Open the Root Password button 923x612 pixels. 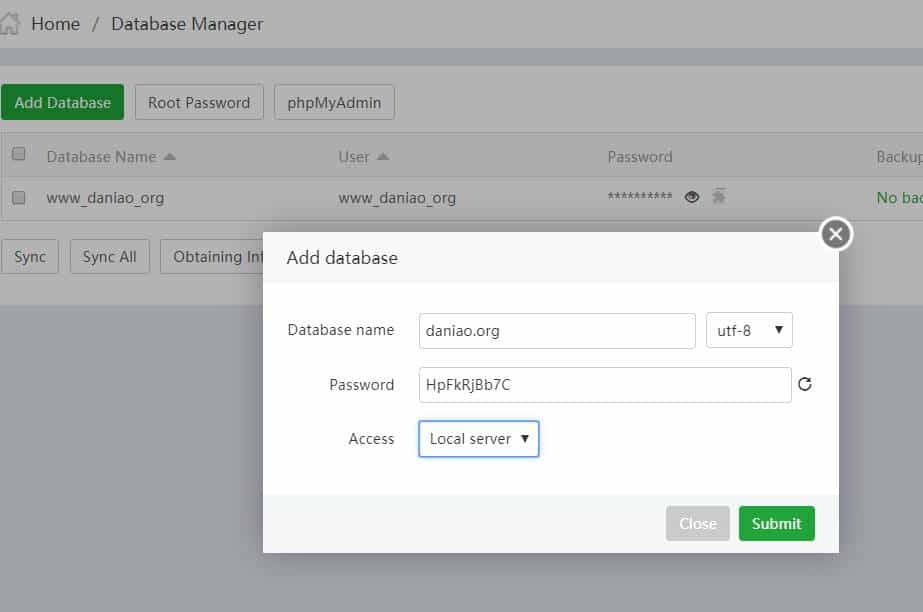(x=199, y=102)
